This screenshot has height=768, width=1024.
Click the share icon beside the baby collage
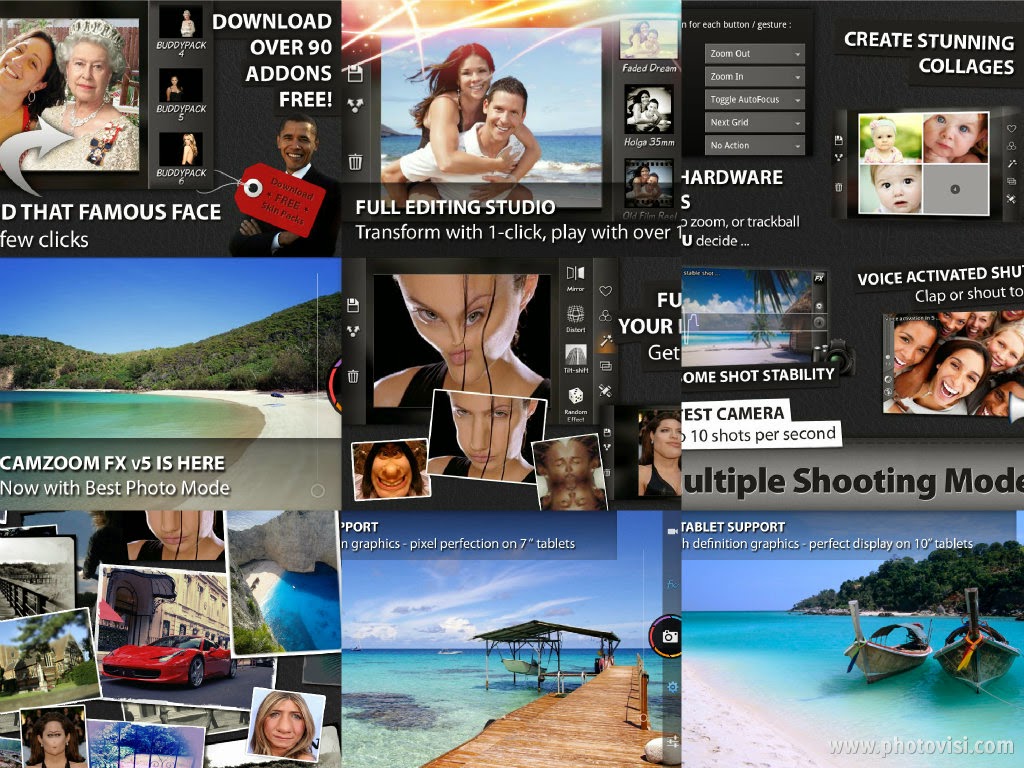tap(839, 157)
